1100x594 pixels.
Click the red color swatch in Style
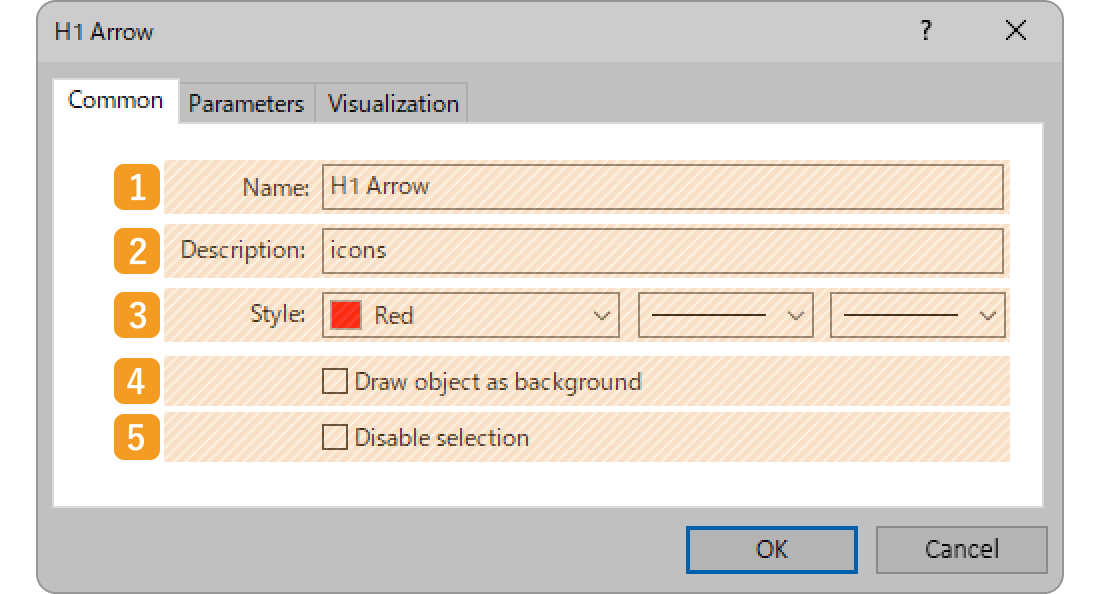pos(346,315)
